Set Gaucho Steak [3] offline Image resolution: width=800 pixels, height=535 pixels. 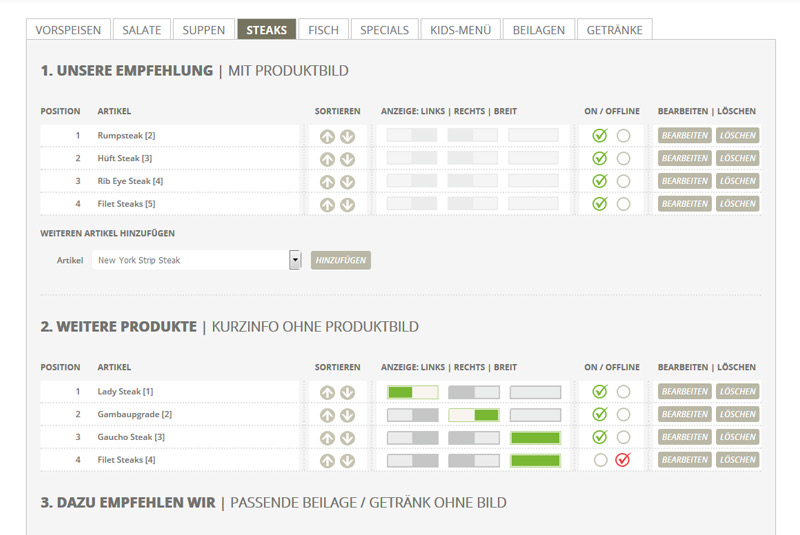point(623,437)
